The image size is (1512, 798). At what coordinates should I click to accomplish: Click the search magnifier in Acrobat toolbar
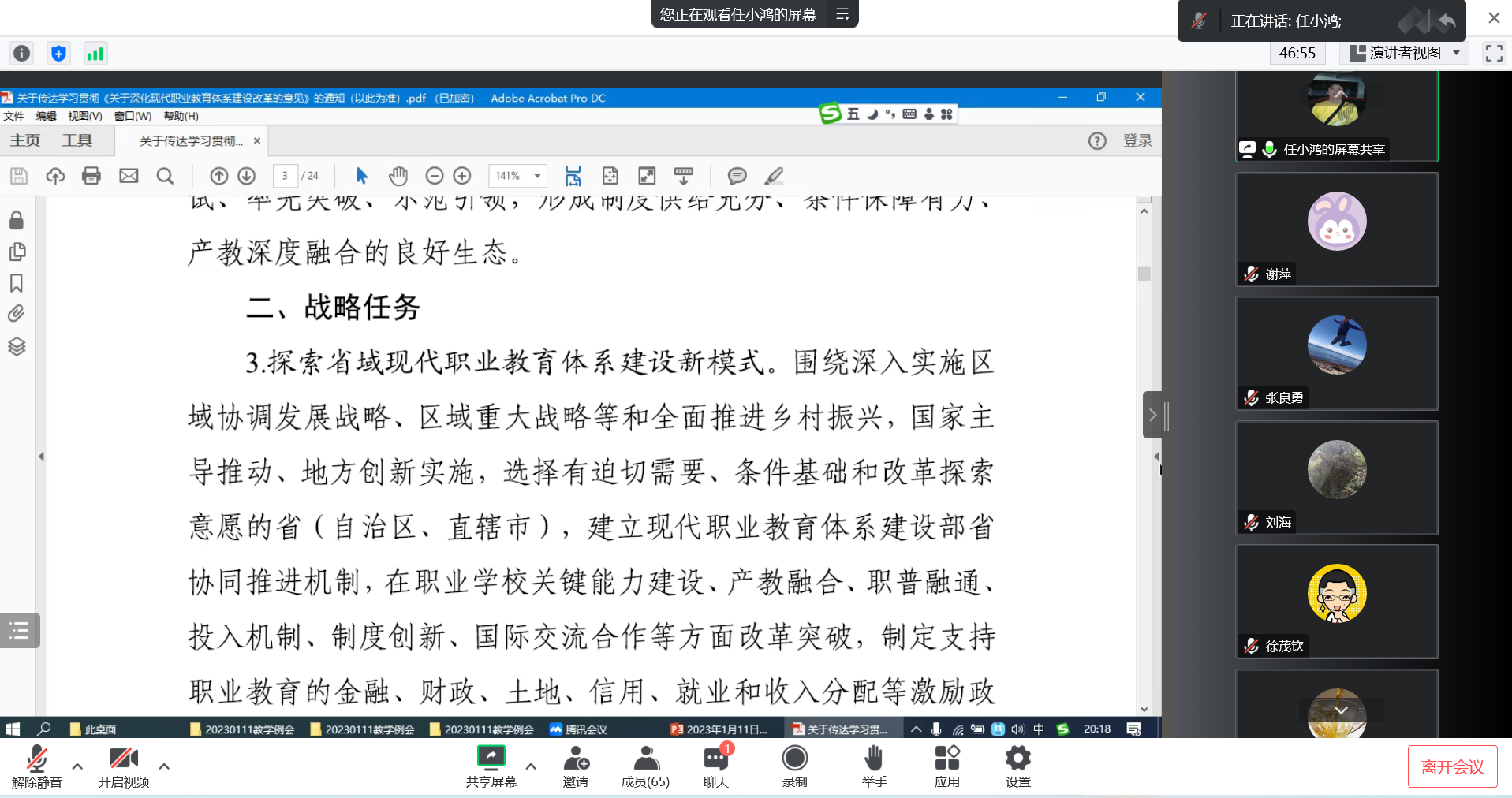tap(165, 176)
